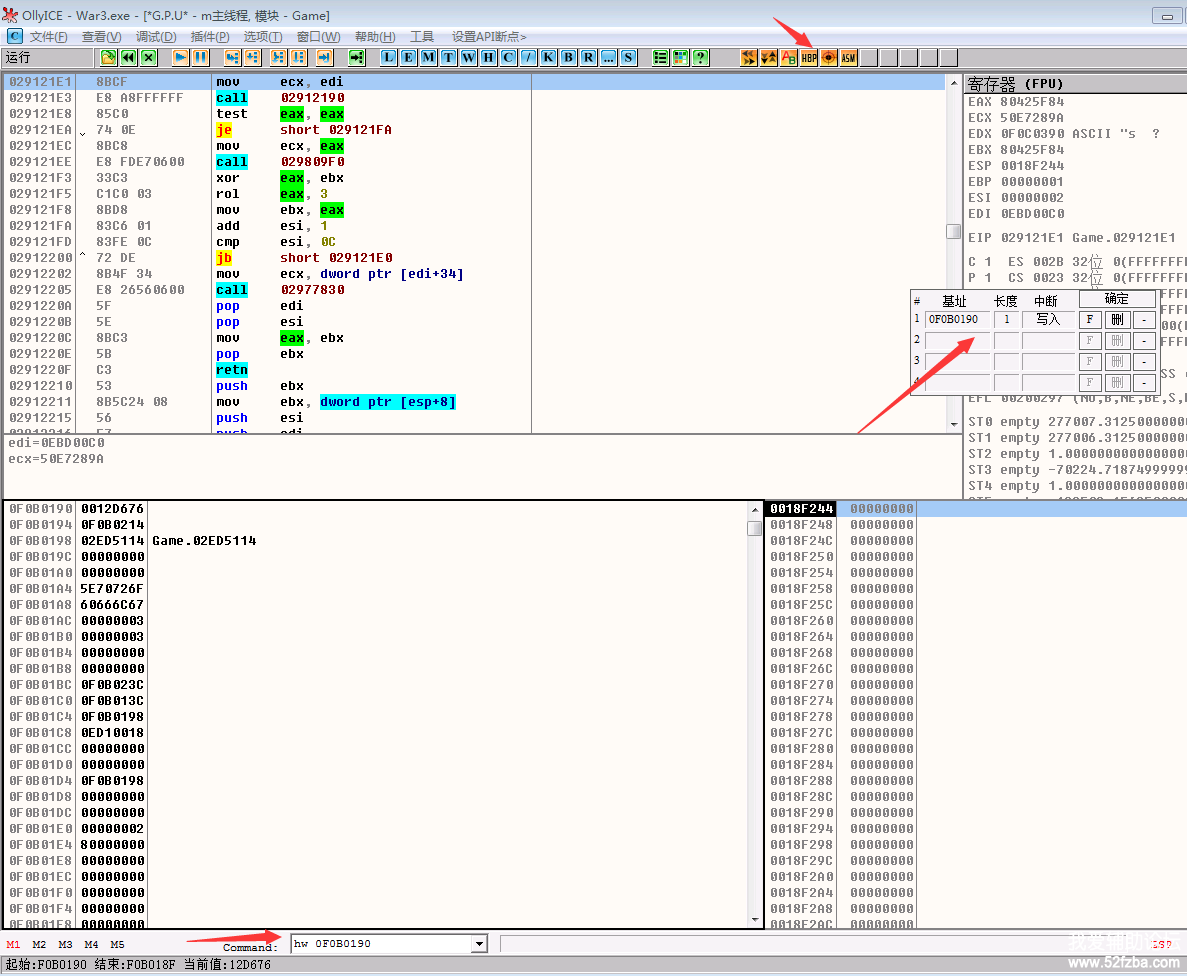Image resolution: width=1187 pixels, height=976 pixels.
Task: Open help with question mark icon
Action: 700,58
